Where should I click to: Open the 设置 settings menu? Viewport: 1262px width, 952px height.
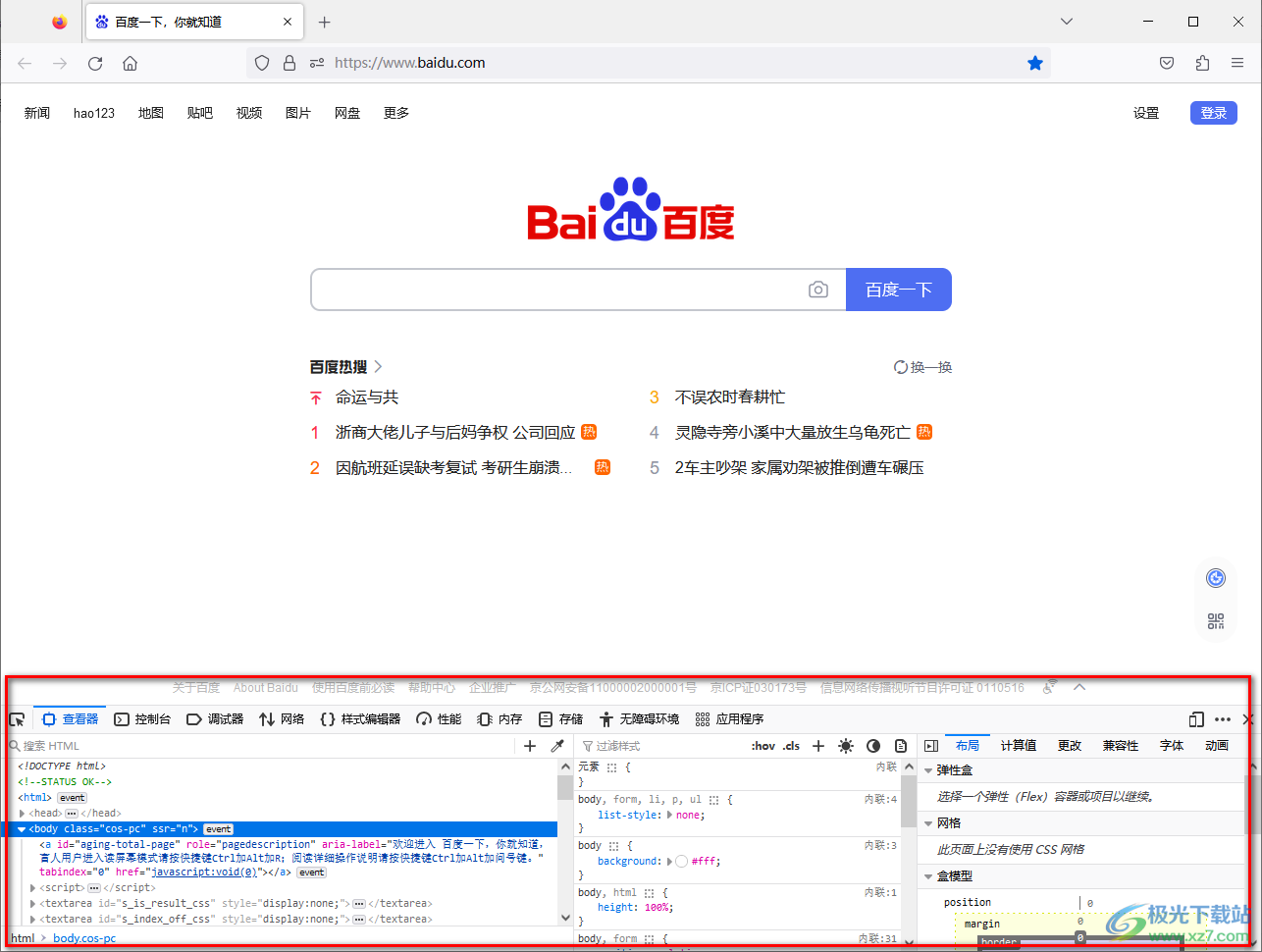click(1146, 113)
